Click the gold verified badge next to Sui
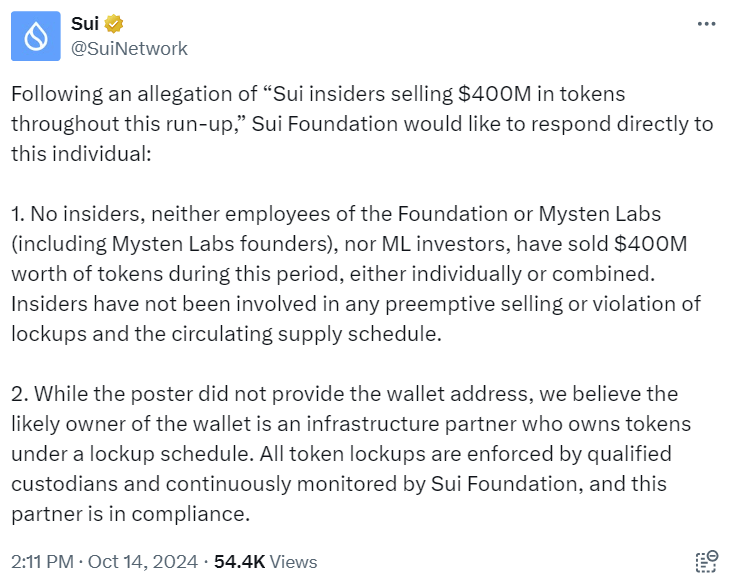 [x=116, y=24]
